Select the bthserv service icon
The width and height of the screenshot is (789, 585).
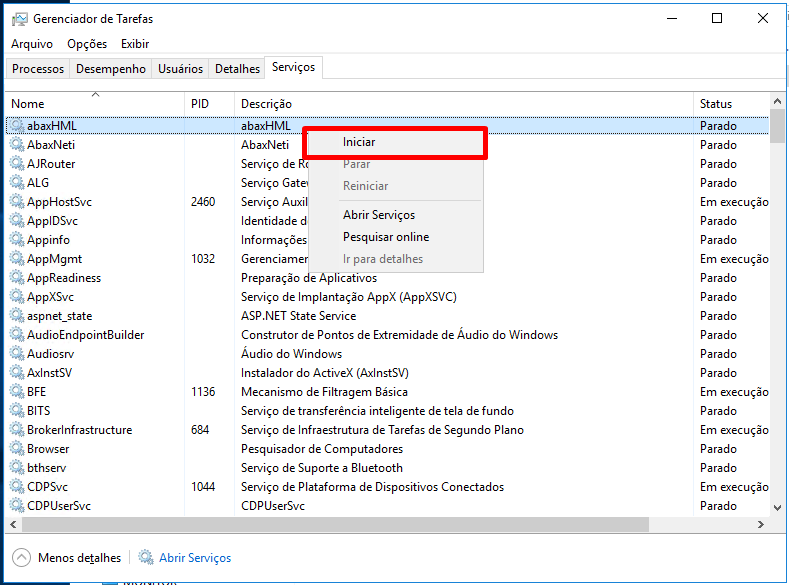point(17,468)
